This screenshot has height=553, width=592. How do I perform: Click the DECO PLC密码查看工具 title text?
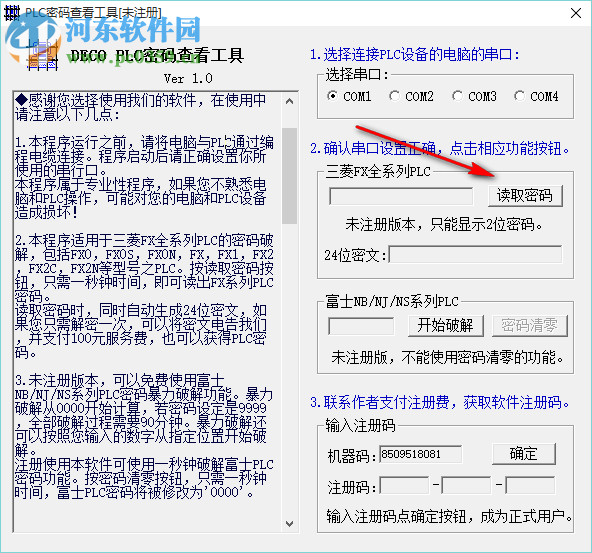point(157,56)
